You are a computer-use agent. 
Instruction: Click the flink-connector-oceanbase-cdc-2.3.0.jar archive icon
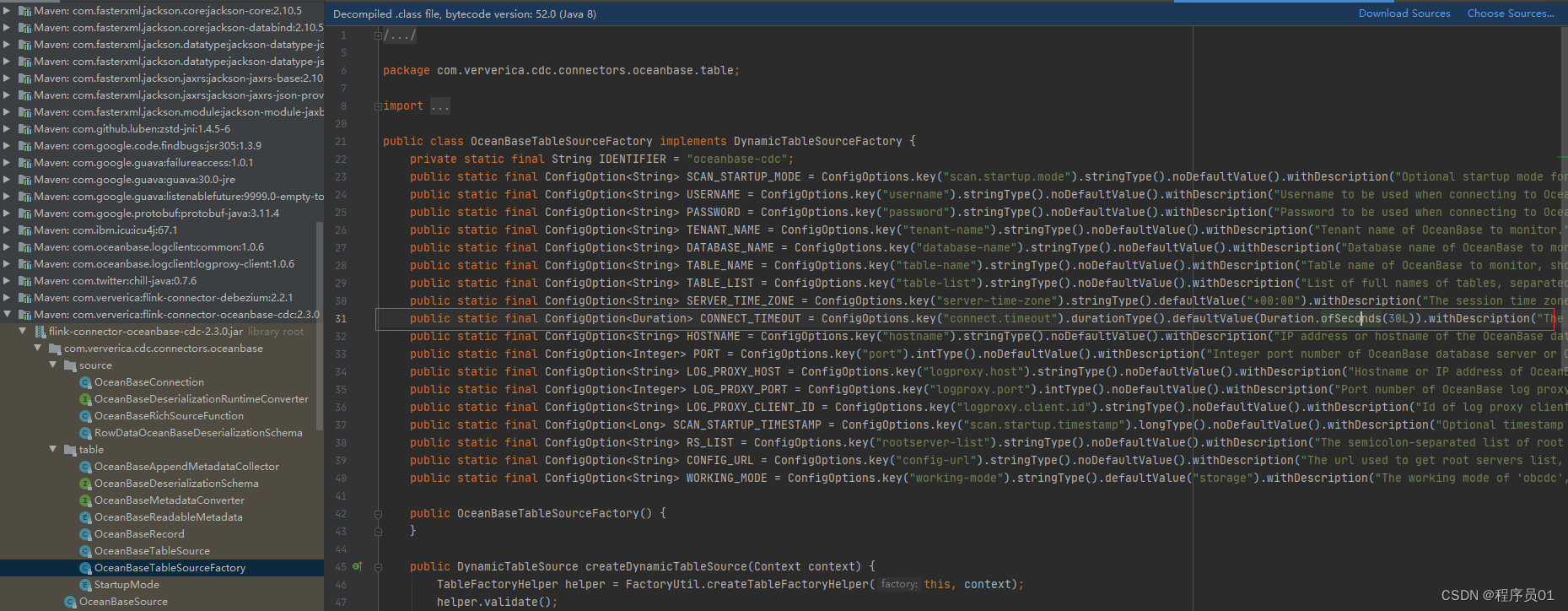pos(40,332)
